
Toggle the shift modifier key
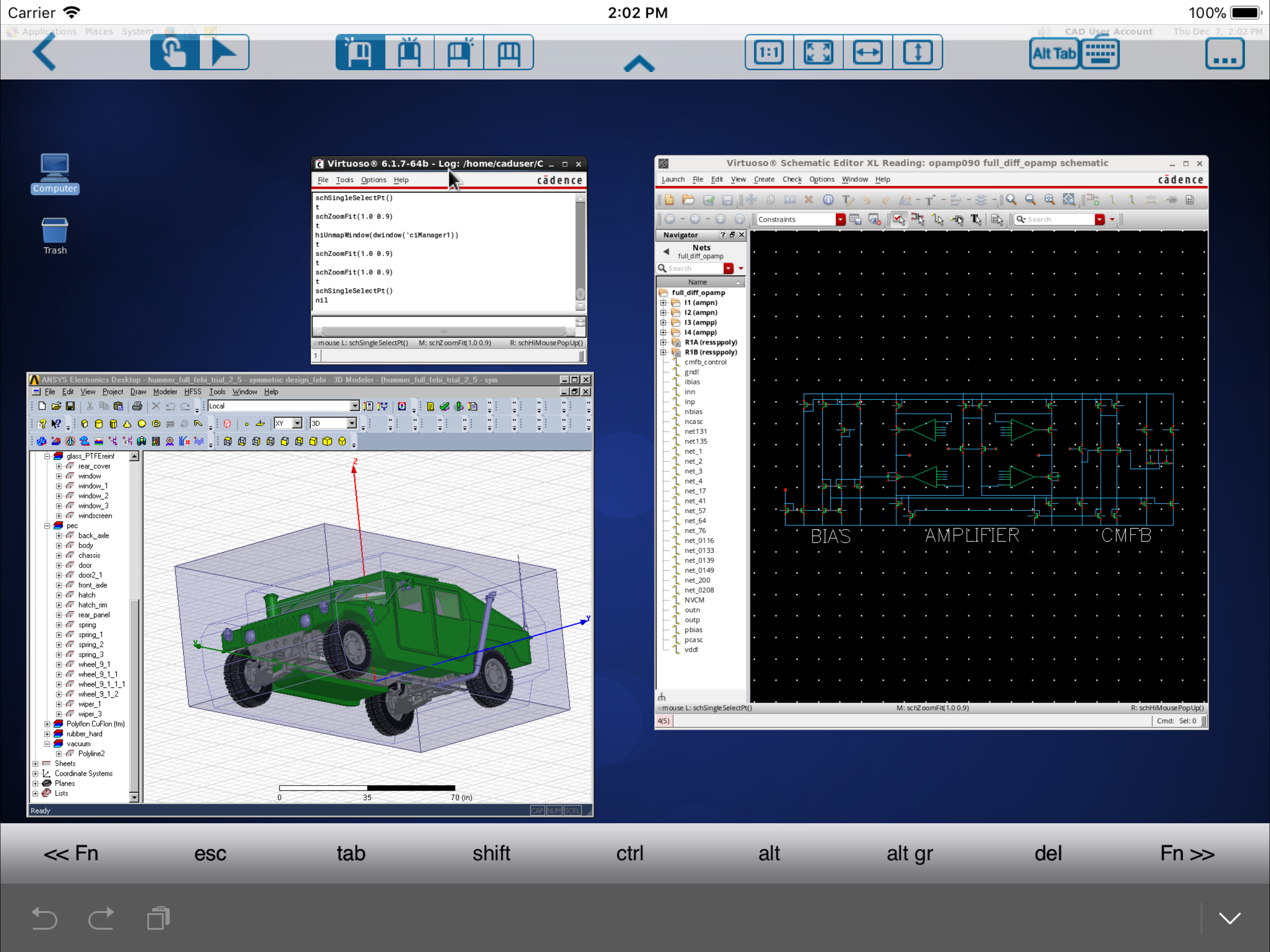point(491,853)
